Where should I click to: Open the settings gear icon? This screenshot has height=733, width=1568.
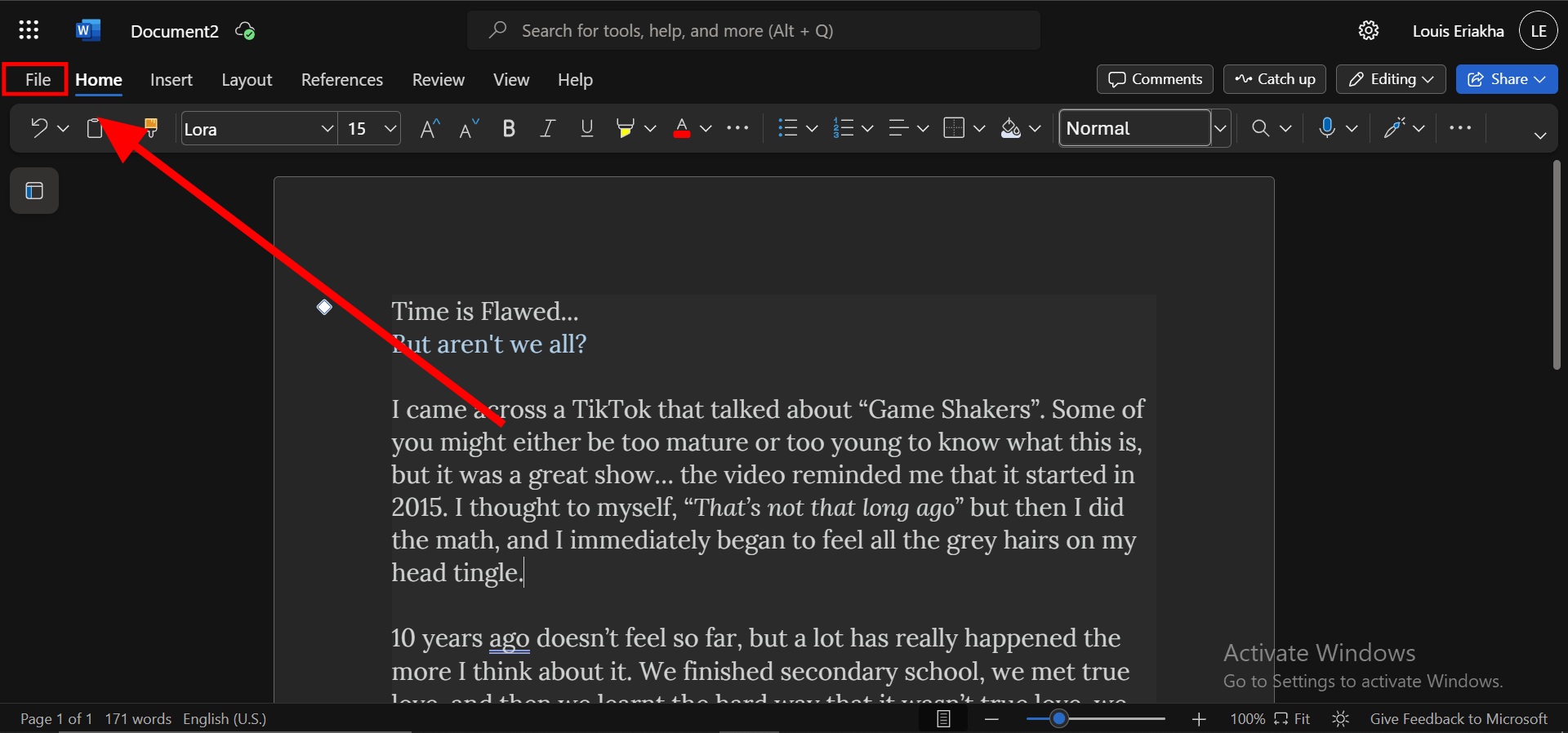click(1368, 31)
